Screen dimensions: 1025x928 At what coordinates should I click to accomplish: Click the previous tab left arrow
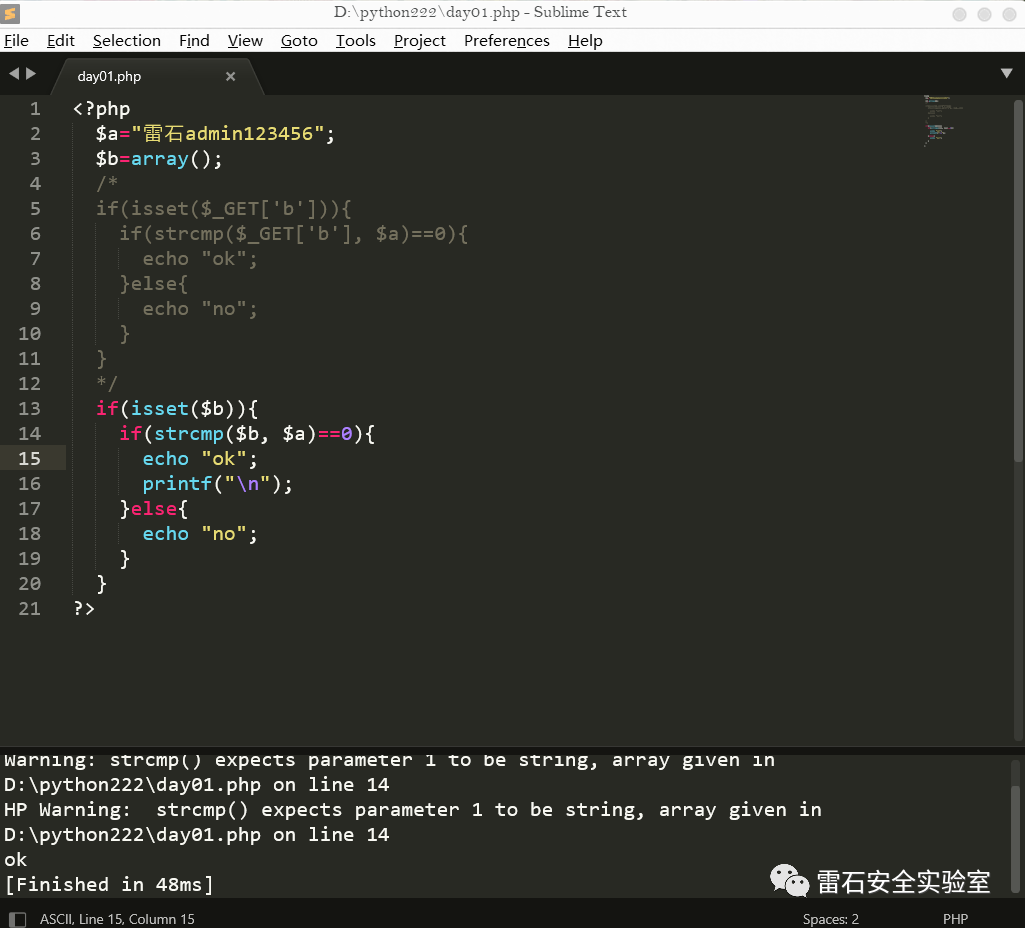pyautogui.click(x=14, y=74)
